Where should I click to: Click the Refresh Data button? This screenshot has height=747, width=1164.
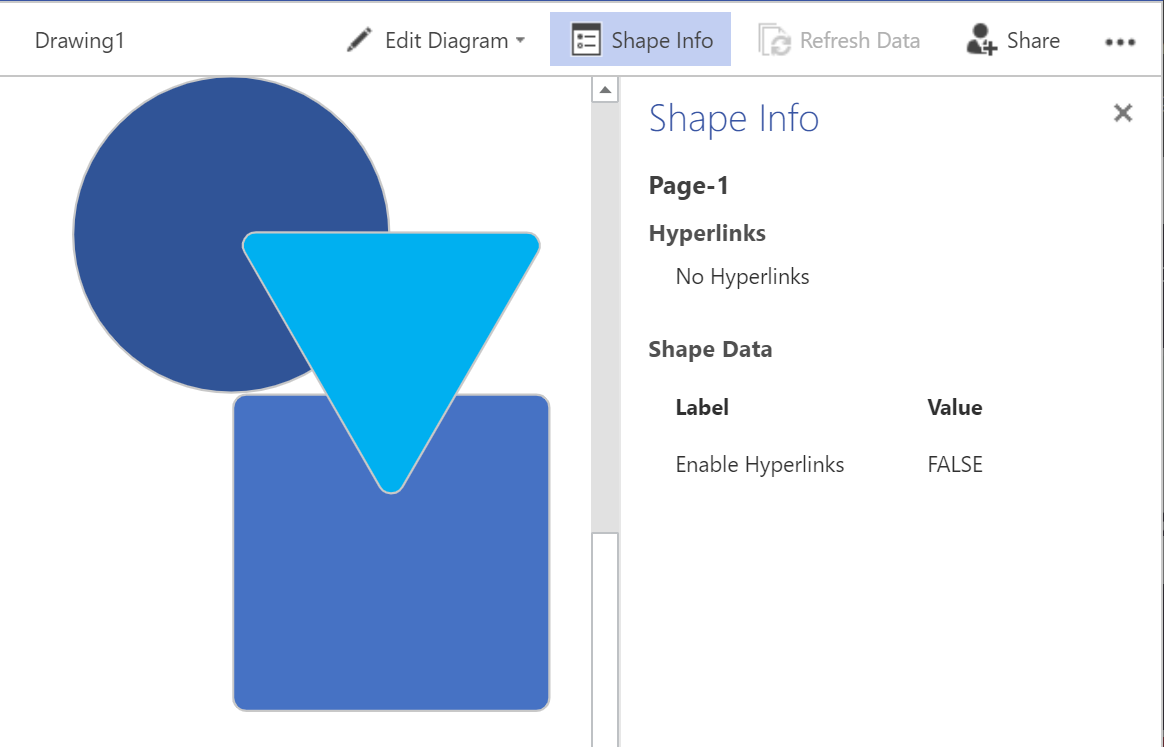[x=839, y=40]
